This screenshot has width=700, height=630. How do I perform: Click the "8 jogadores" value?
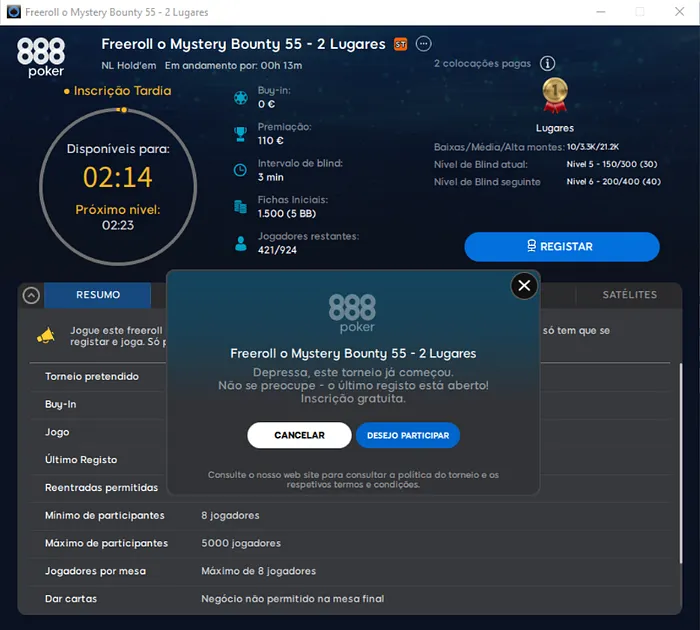pos(230,515)
